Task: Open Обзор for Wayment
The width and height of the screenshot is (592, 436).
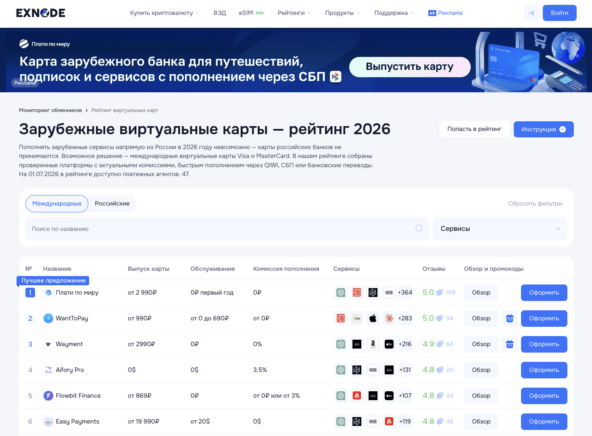Action: pyautogui.click(x=481, y=344)
